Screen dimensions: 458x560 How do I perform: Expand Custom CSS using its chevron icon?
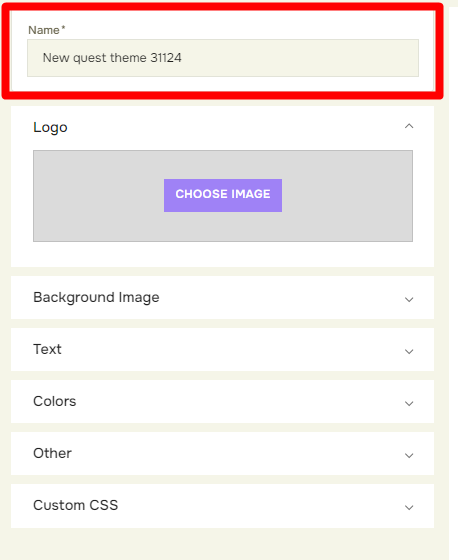pyautogui.click(x=409, y=508)
